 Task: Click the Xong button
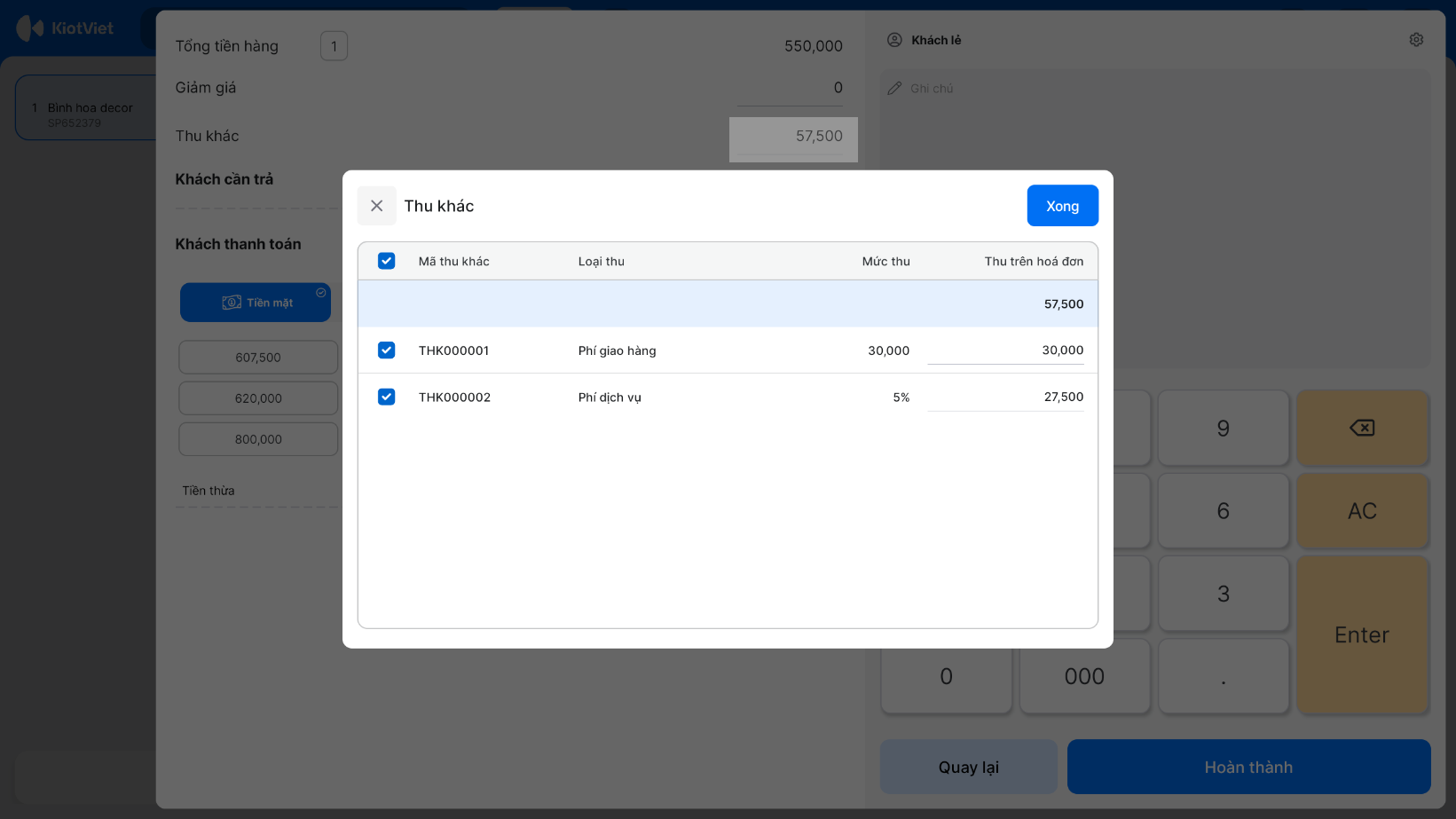1062,206
